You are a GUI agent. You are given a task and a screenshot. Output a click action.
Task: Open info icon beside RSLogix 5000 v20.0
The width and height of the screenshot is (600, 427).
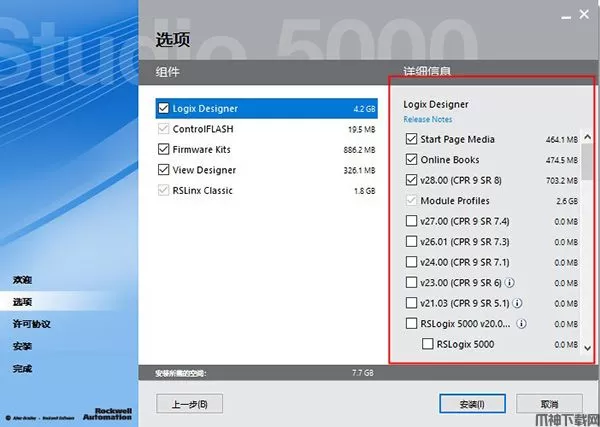pos(521,324)
